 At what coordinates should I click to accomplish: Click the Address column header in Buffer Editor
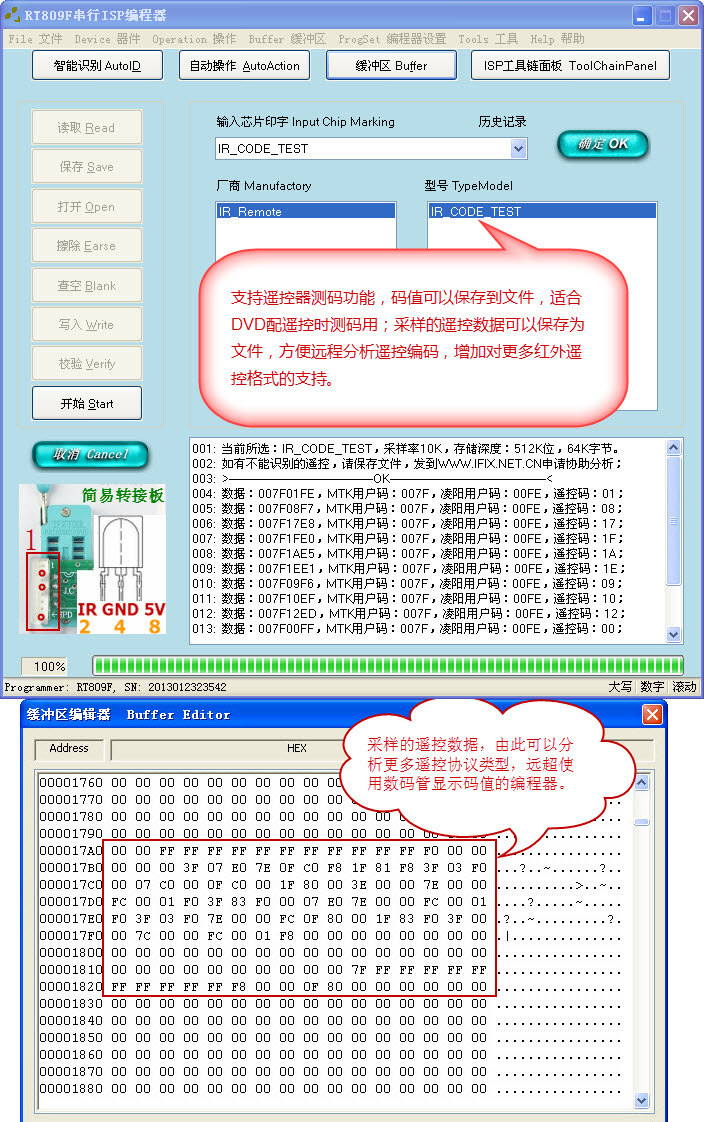tap(69, 749)
